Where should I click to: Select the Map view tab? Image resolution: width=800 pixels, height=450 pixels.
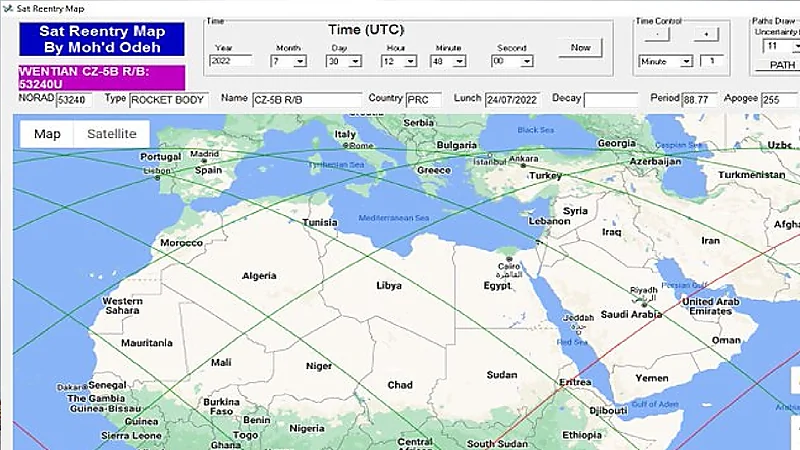[x=47, y=134]
